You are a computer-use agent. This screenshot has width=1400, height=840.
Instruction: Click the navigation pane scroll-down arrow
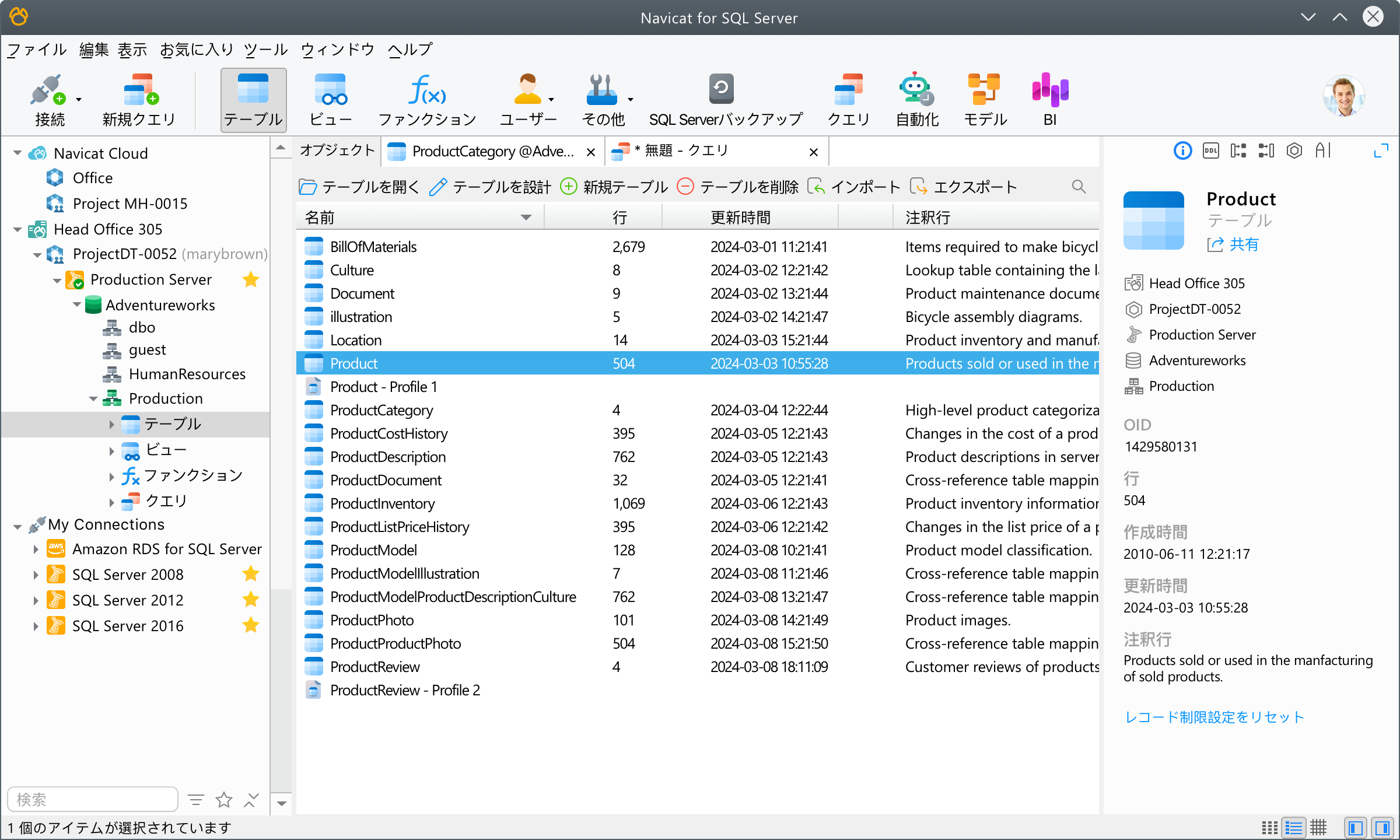click(x=281, y=803)
